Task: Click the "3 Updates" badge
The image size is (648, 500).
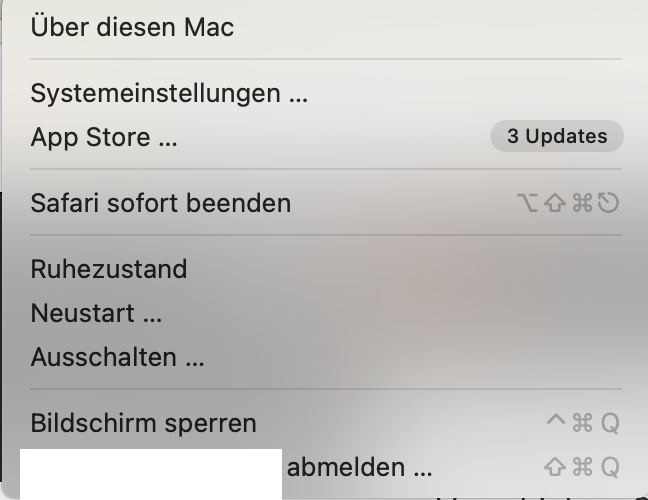Action: [556, 136]
